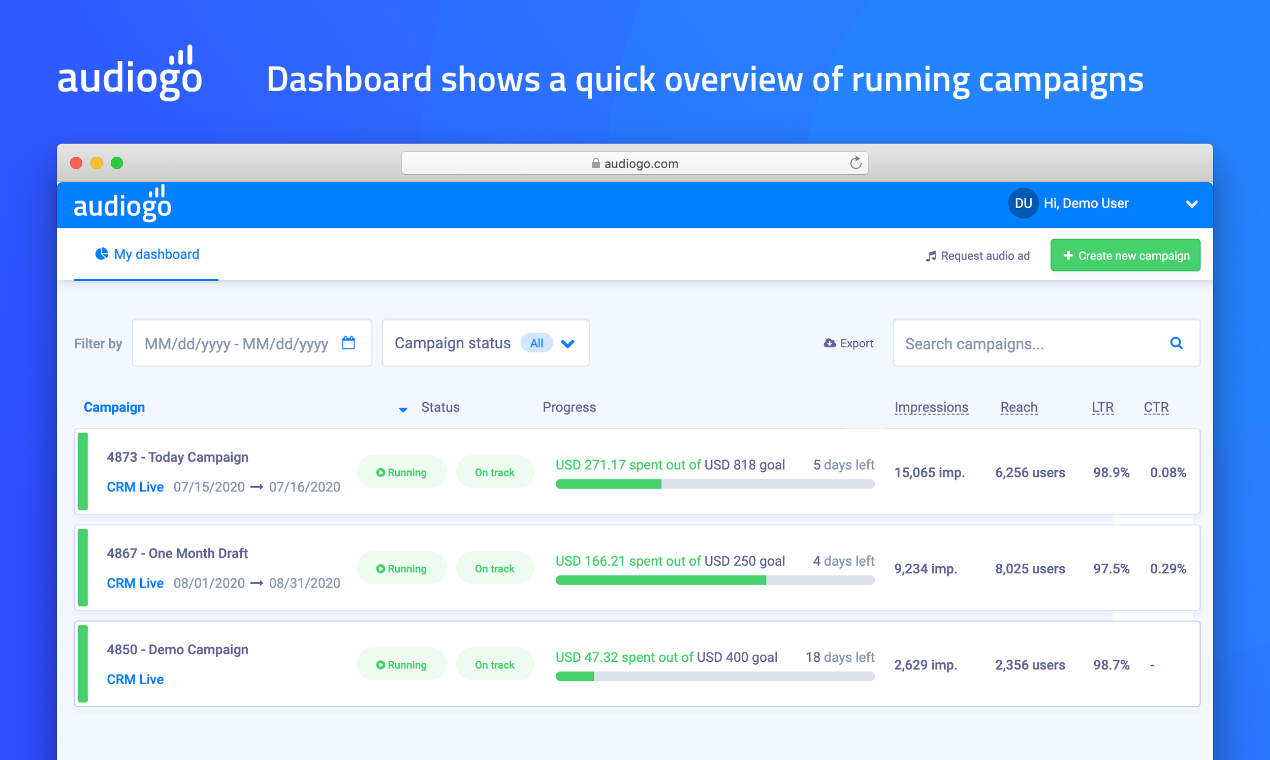Click Running status of One Month Draft
Screen dimensions: 1270x760
pos(401,568)
